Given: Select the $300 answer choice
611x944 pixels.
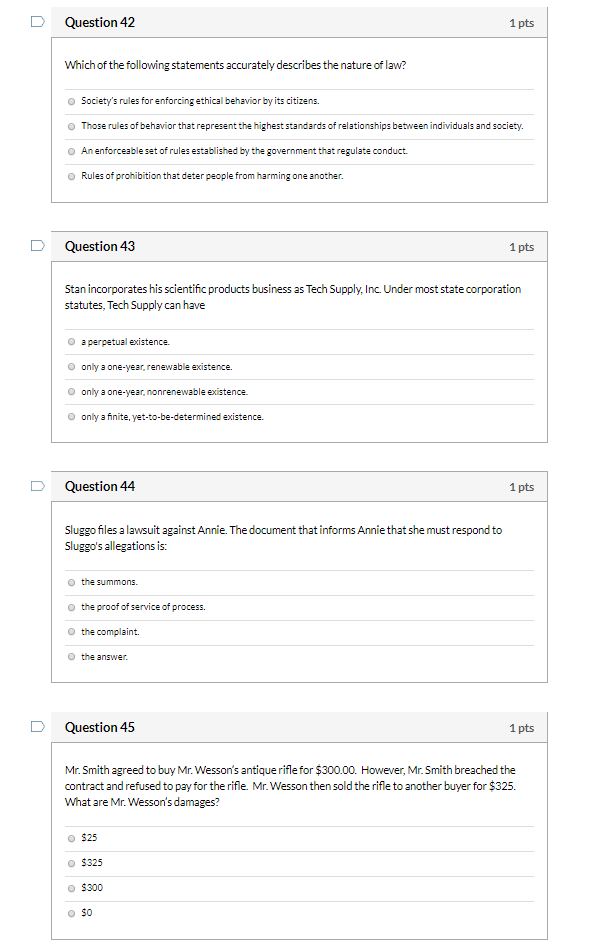Looking at the screenshot, I should pos(71,887).
